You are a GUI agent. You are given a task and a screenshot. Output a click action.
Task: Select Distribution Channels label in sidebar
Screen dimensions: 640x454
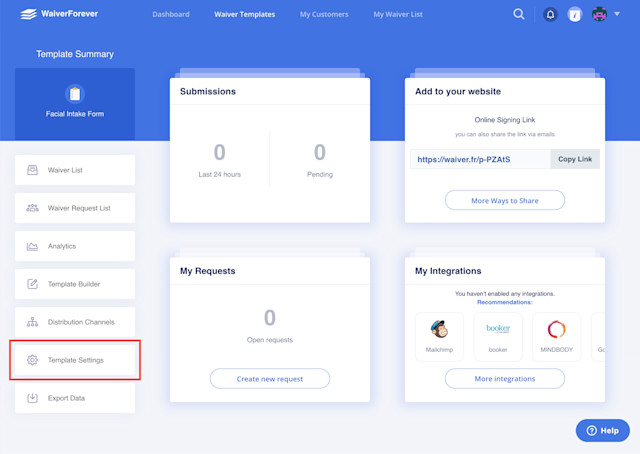click(81, 322)
